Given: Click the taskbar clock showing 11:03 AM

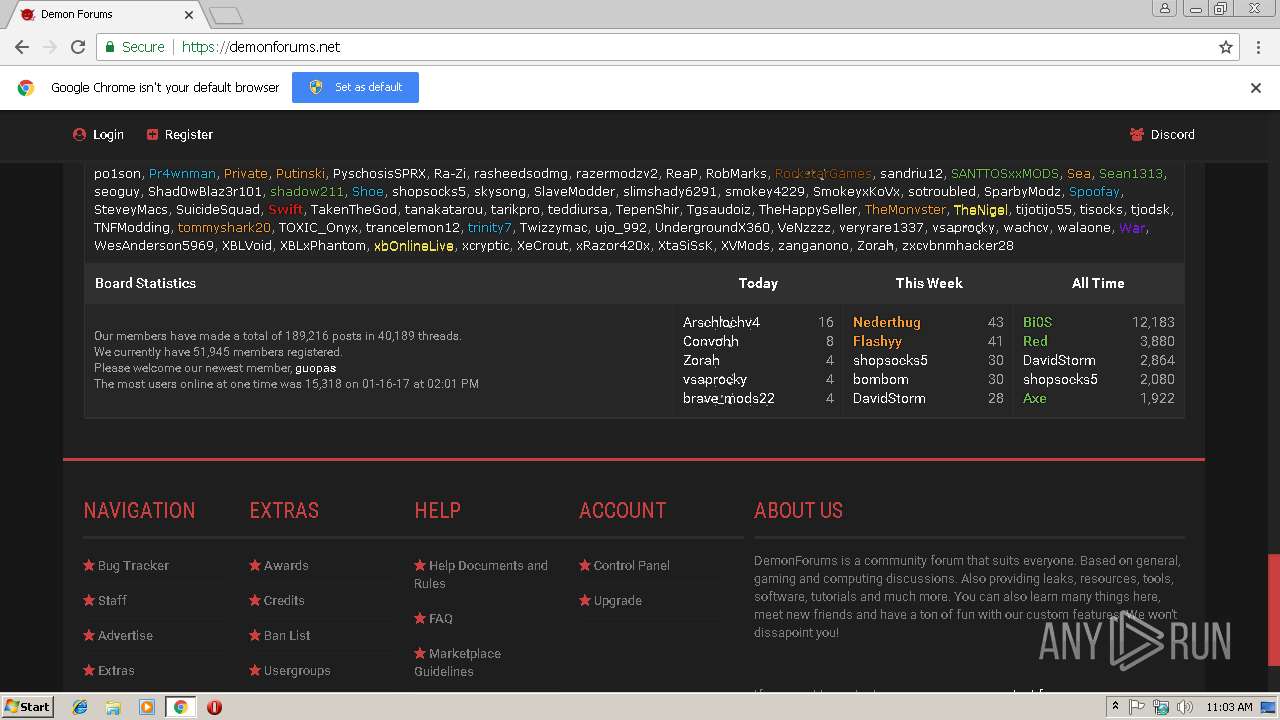Looking at the screenshot, I should click(1229, 707).
